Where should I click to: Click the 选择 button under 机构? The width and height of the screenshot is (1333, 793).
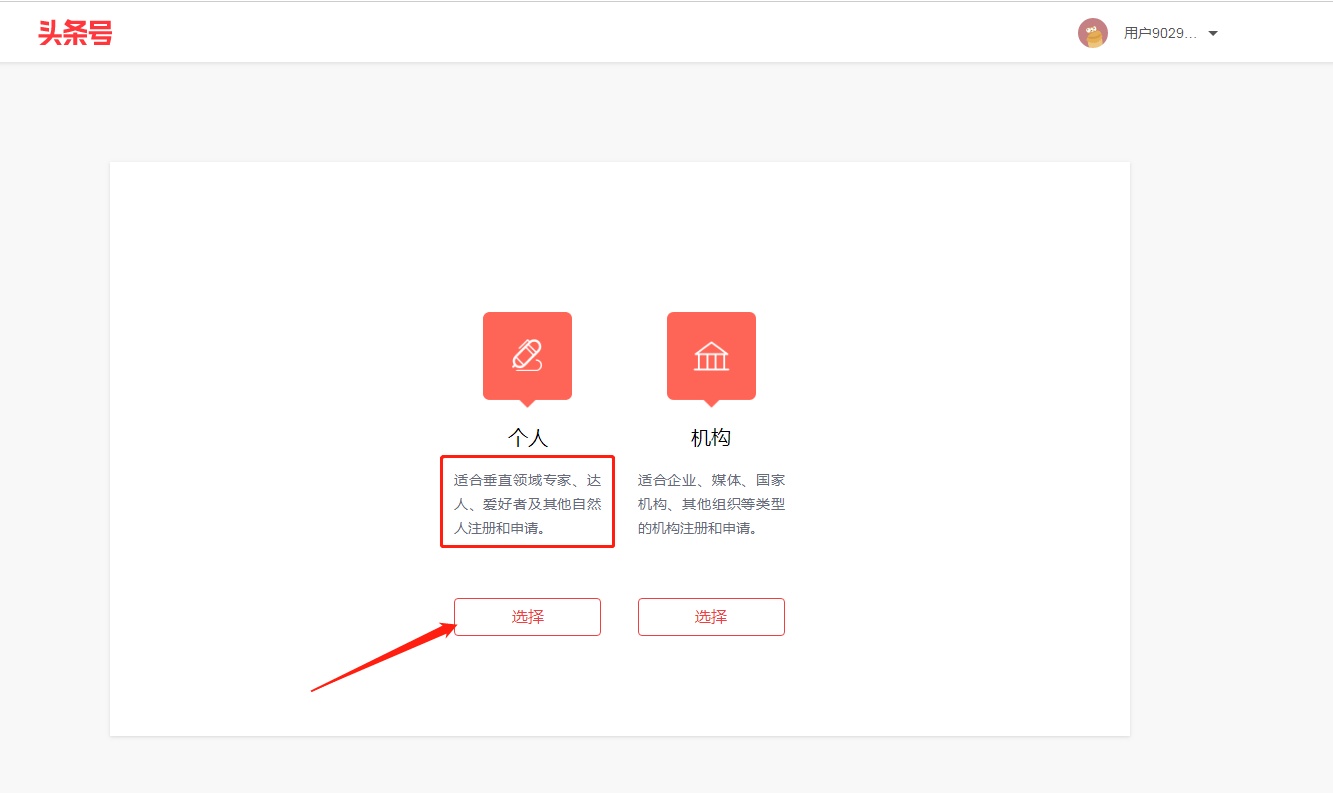tap(711, 617)
